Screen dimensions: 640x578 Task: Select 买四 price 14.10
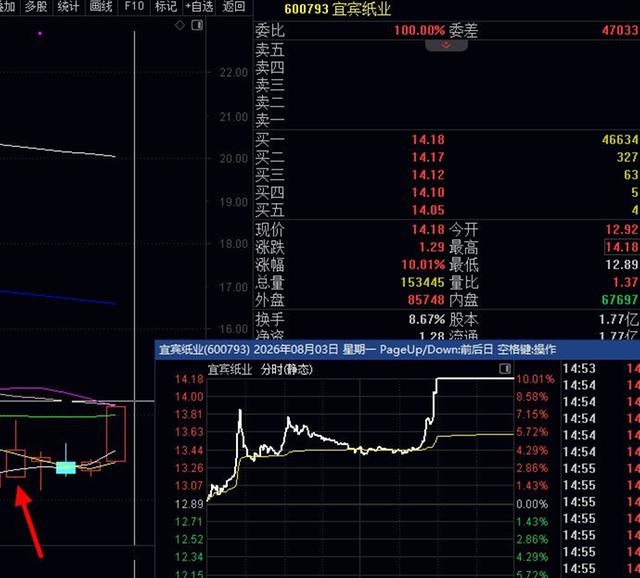pyautogui.click(x=428, y=193)
